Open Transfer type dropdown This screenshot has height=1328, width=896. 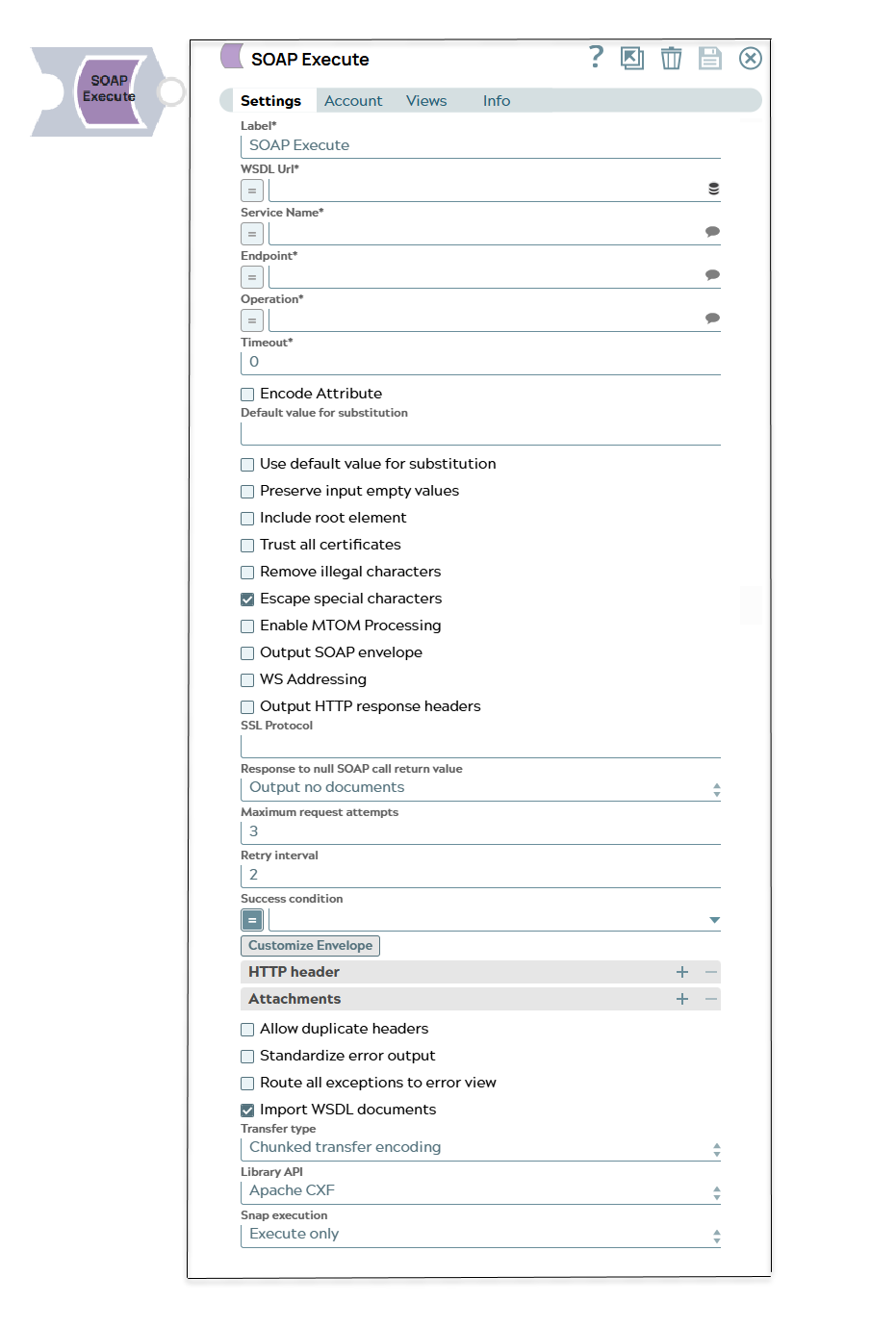479,1148
